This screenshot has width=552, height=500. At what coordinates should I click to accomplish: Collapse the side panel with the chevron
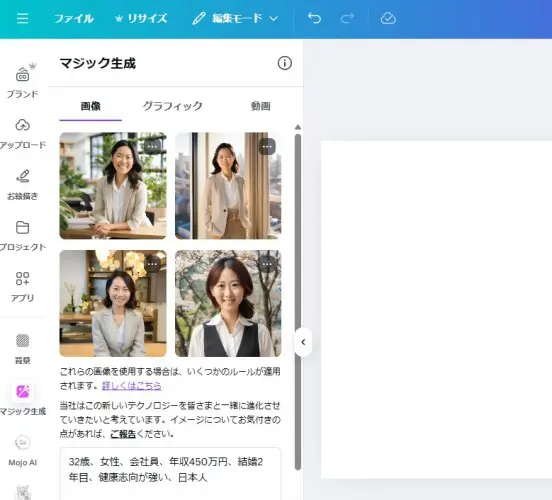pyautogui.click(x=303, y=342)
